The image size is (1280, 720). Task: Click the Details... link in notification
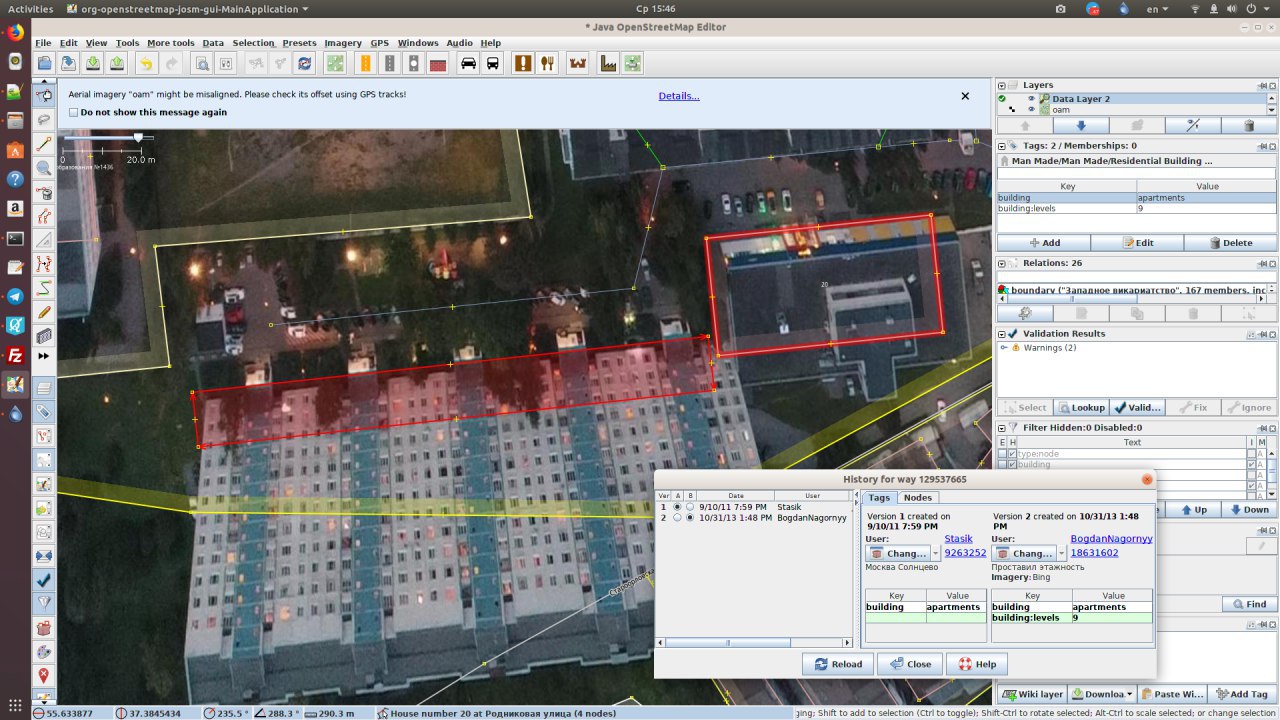click(679, 96)
